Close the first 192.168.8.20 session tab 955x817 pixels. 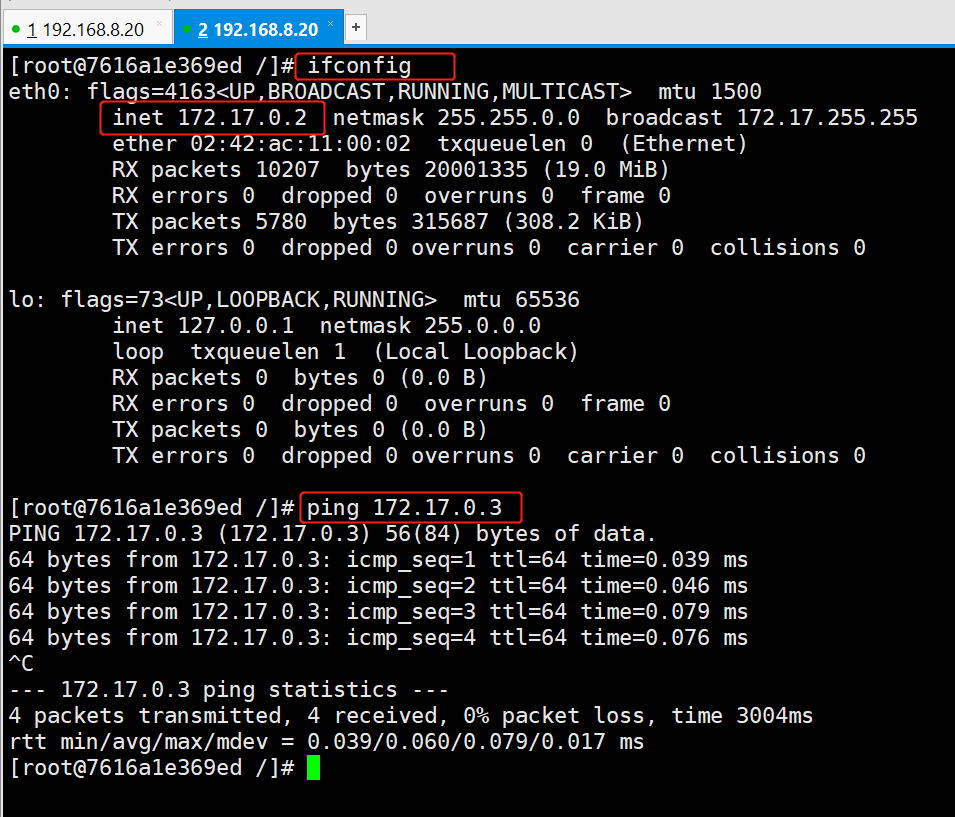coord(160,24)
